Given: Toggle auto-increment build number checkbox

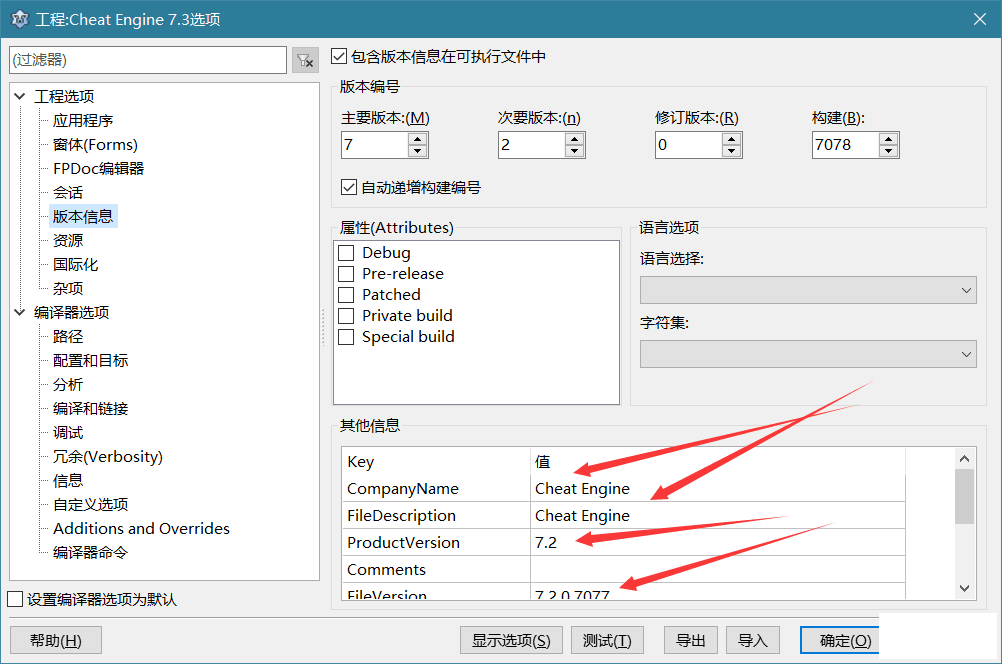Looking at the screenshot, I should pyautogui.click(x=349, y=187).
